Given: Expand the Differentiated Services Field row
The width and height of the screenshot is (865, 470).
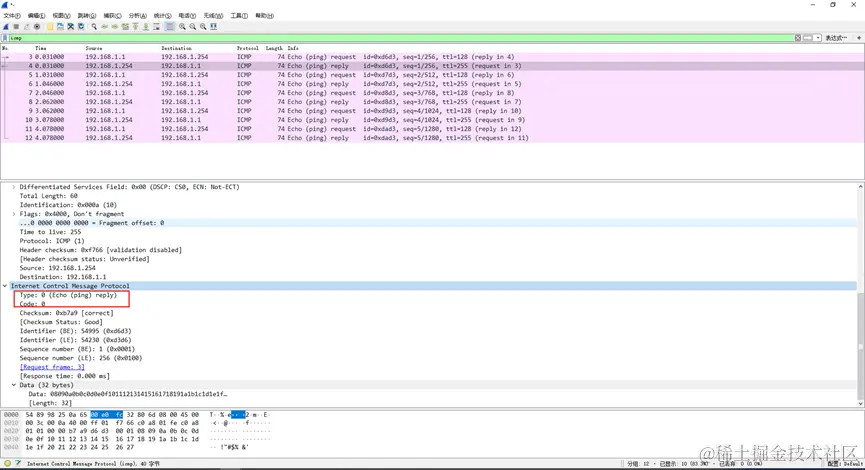Looking at the screenshot, I should tap(14, 187).
